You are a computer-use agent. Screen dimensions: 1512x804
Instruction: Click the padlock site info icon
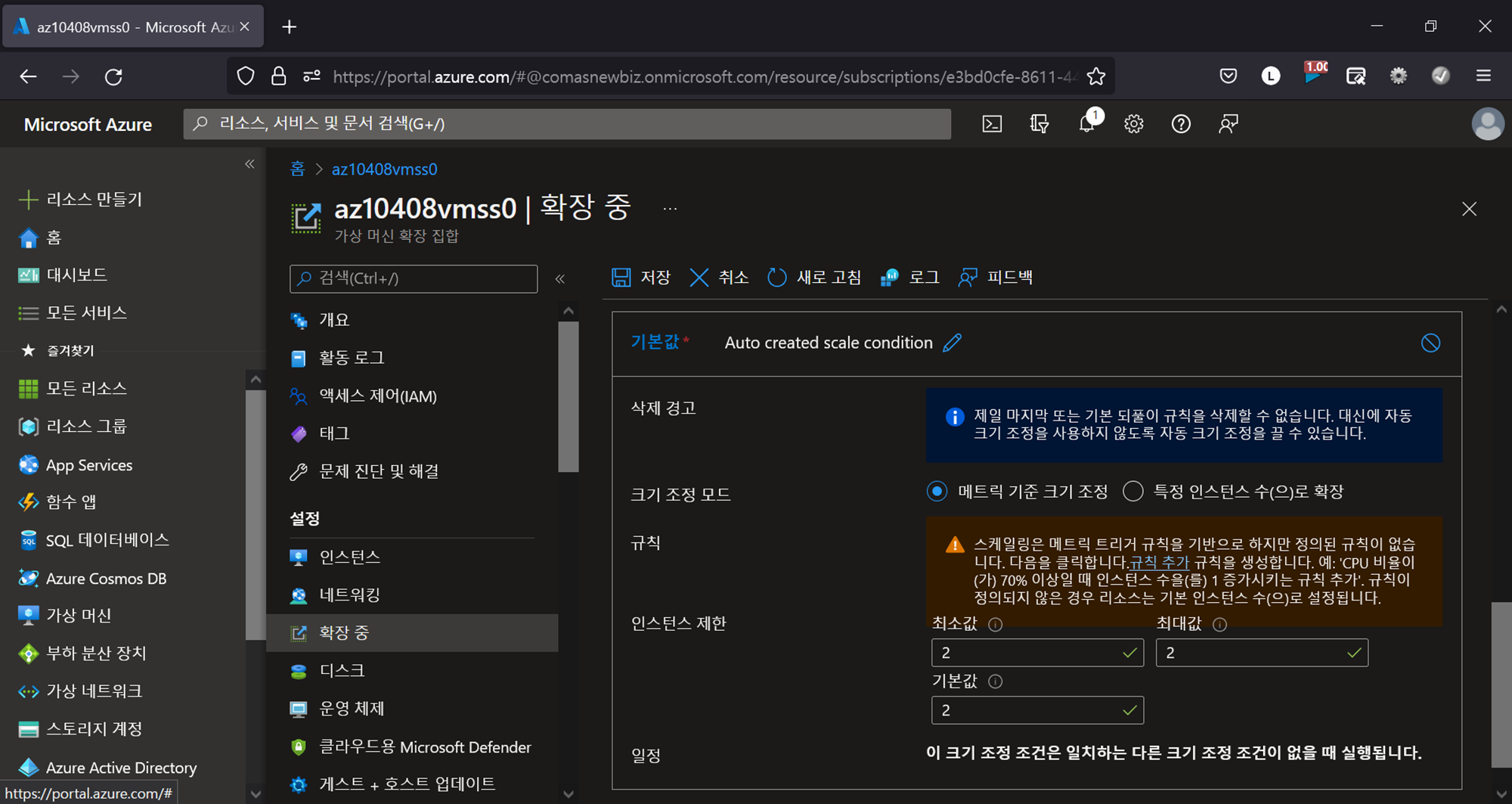point(279,76)
